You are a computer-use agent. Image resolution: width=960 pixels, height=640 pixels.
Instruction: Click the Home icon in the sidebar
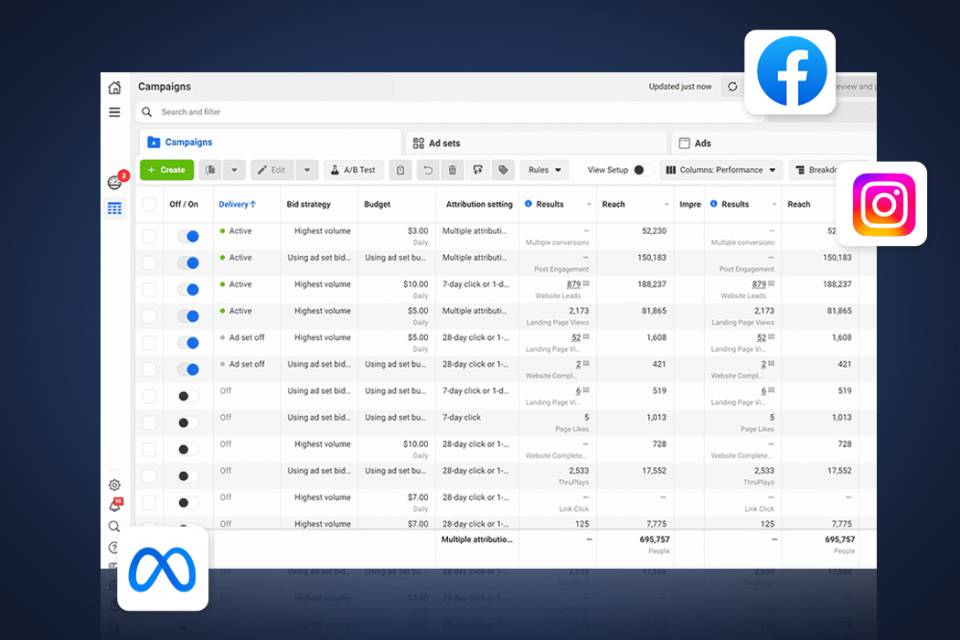(x=115, y=88)
